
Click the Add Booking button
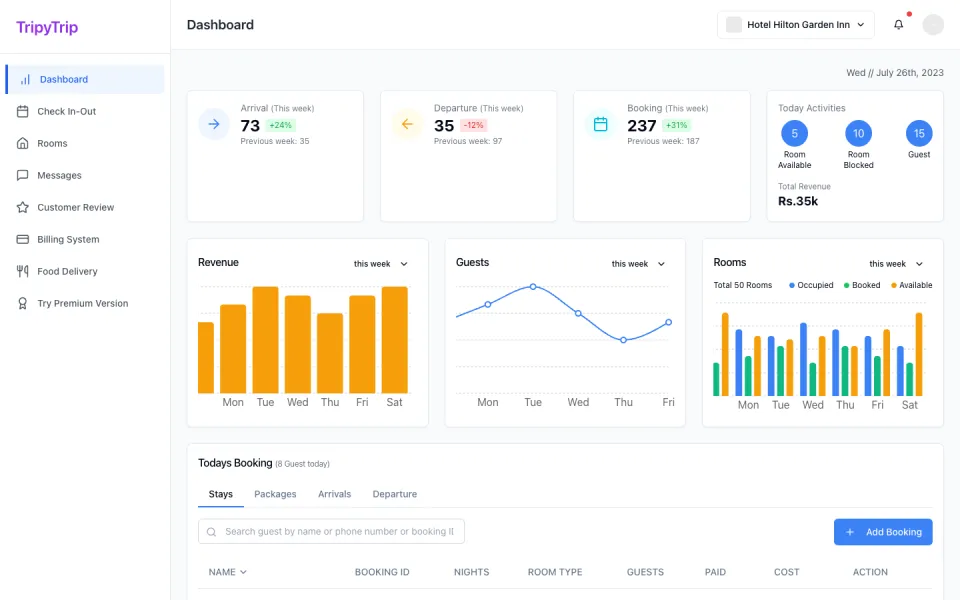(883, 532)
